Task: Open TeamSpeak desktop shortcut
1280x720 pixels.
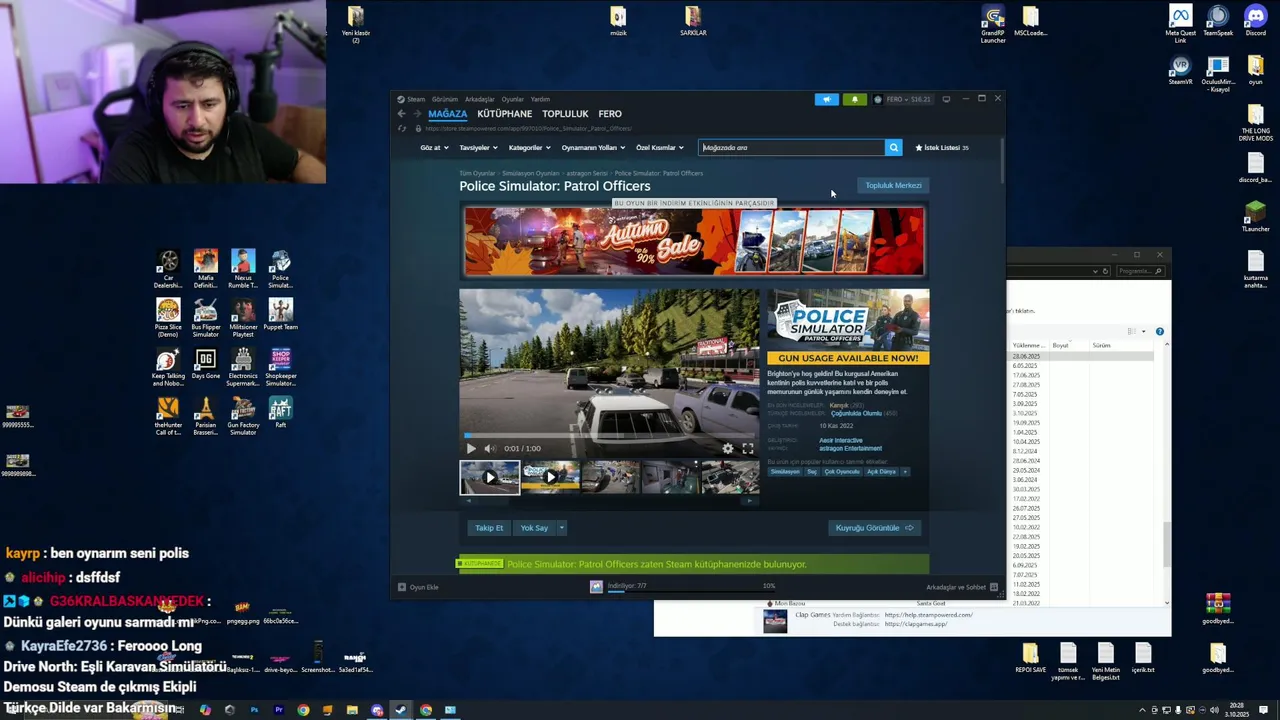Action: click(x=1218, y=22)
